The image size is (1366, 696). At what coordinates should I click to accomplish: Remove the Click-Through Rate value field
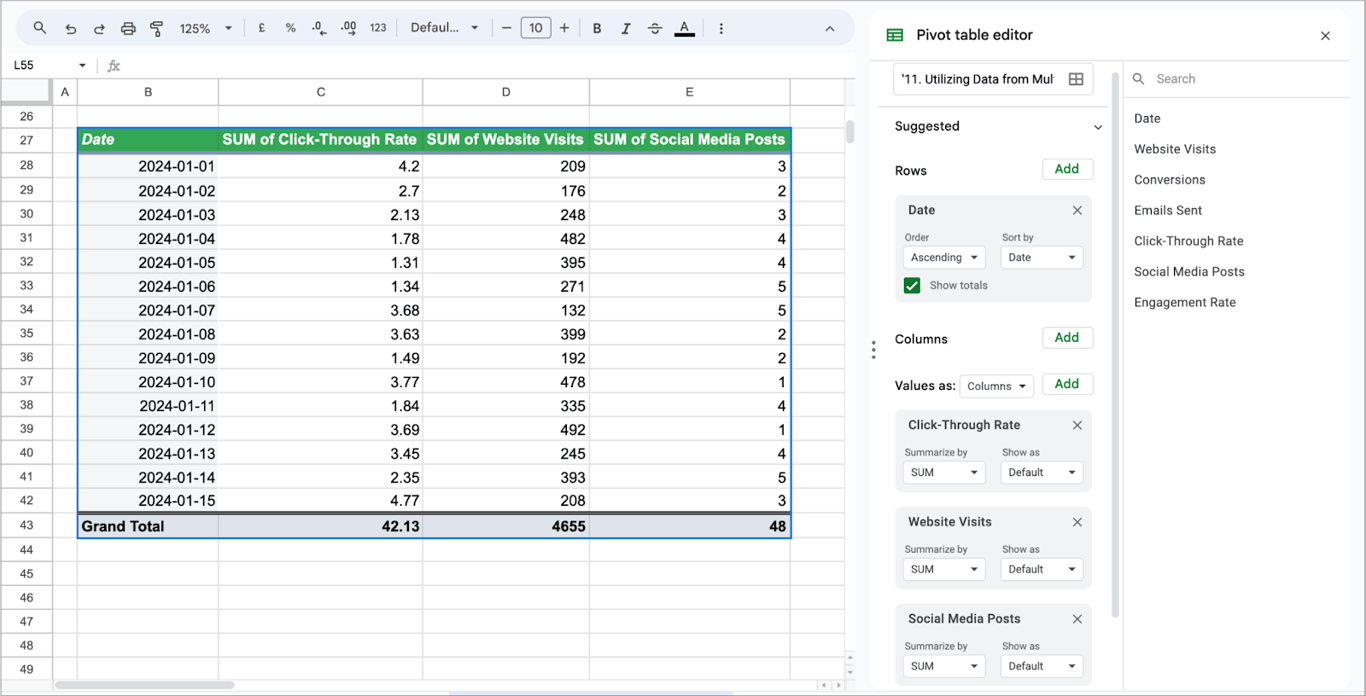[x=1077, y=425]
